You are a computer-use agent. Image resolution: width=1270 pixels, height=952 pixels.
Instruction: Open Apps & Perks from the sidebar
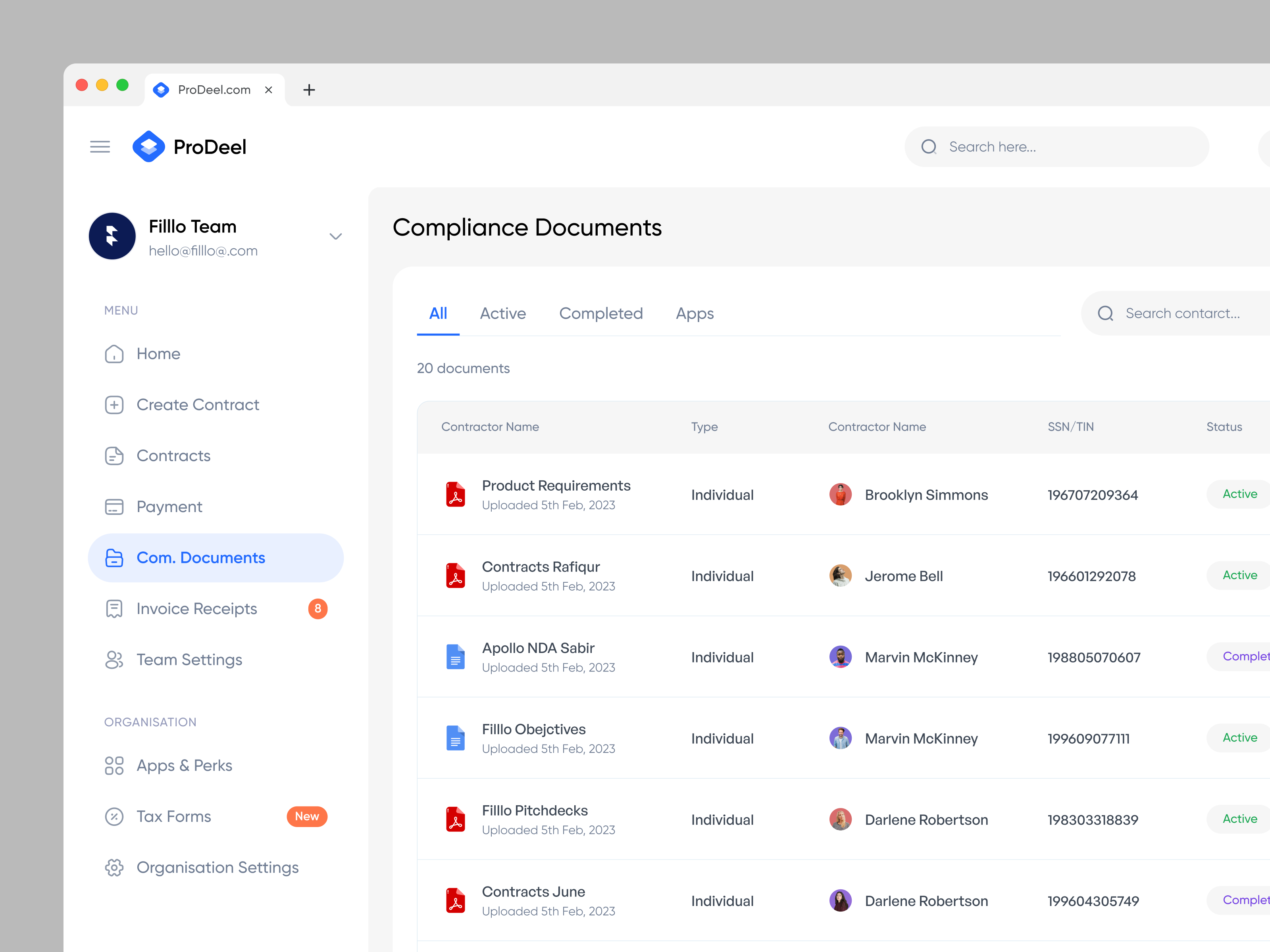[184, 766]
